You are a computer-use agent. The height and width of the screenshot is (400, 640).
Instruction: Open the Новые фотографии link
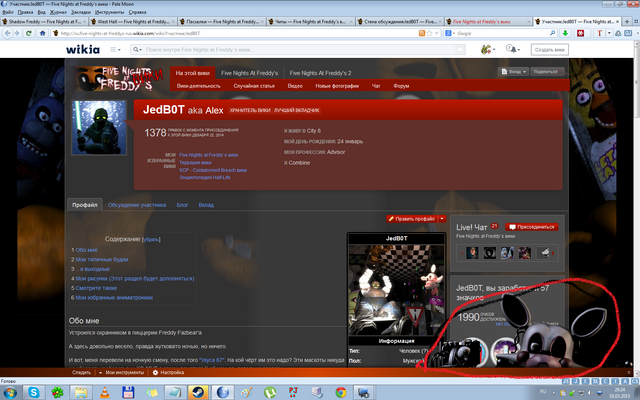[337, 86]
